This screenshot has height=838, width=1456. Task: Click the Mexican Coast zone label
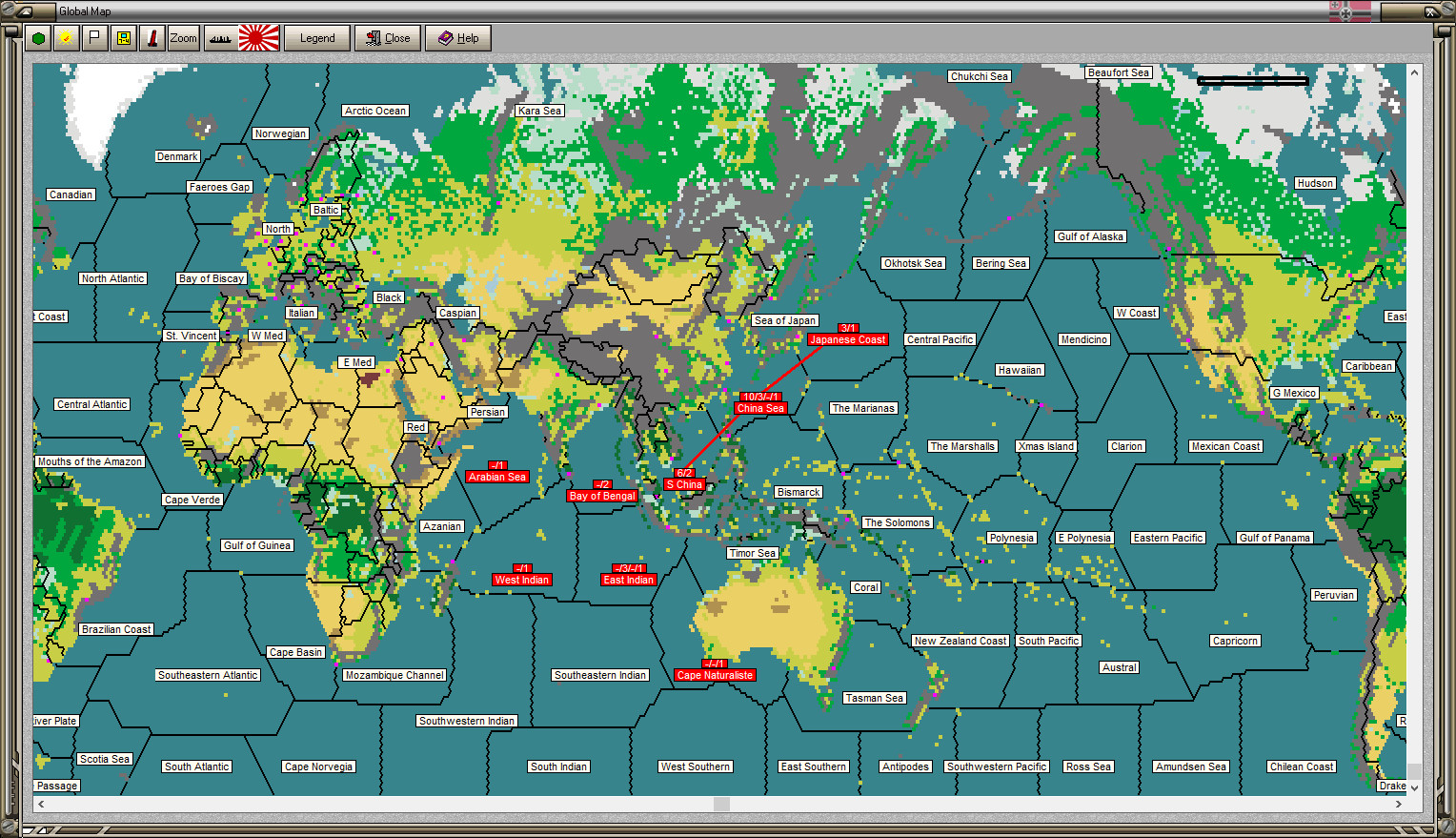1225,446
